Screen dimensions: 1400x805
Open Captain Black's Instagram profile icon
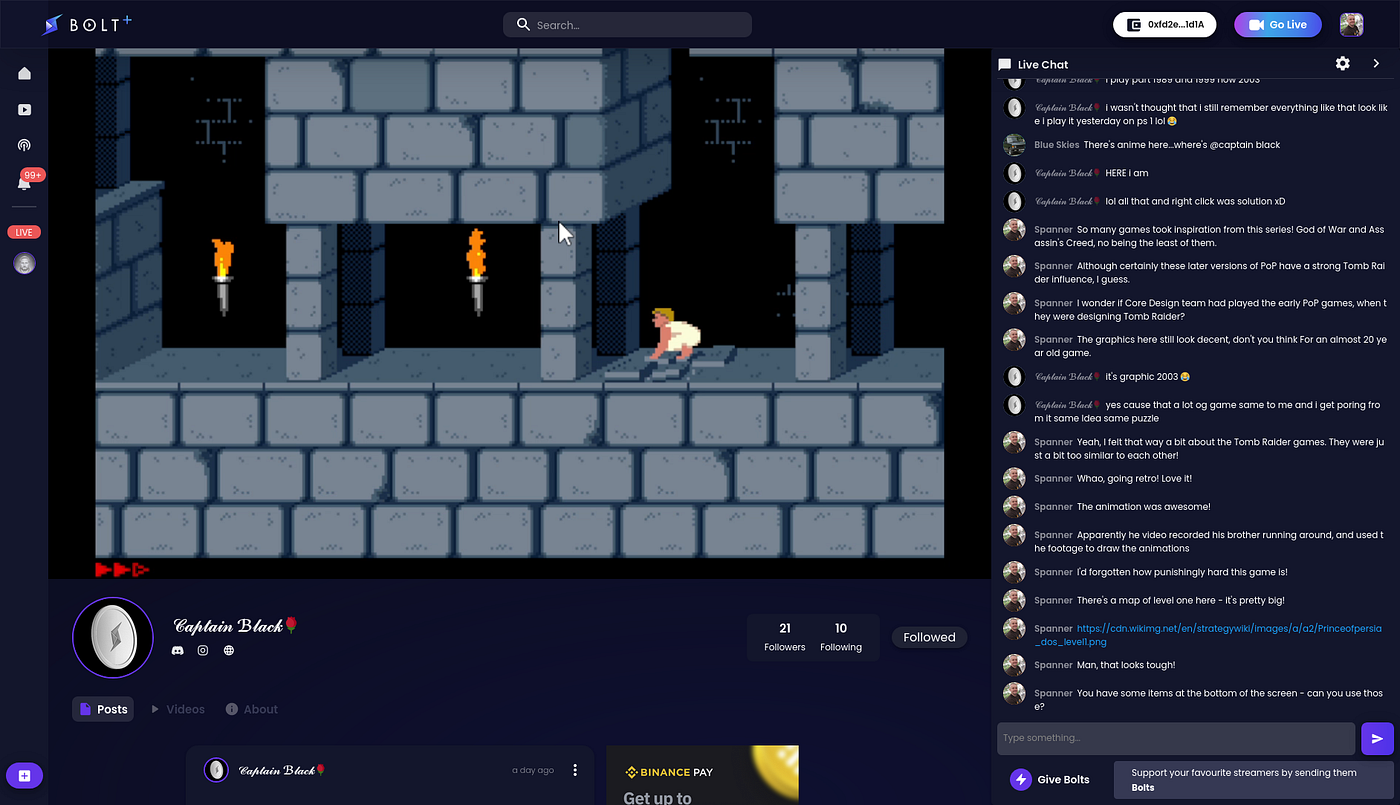203,651
